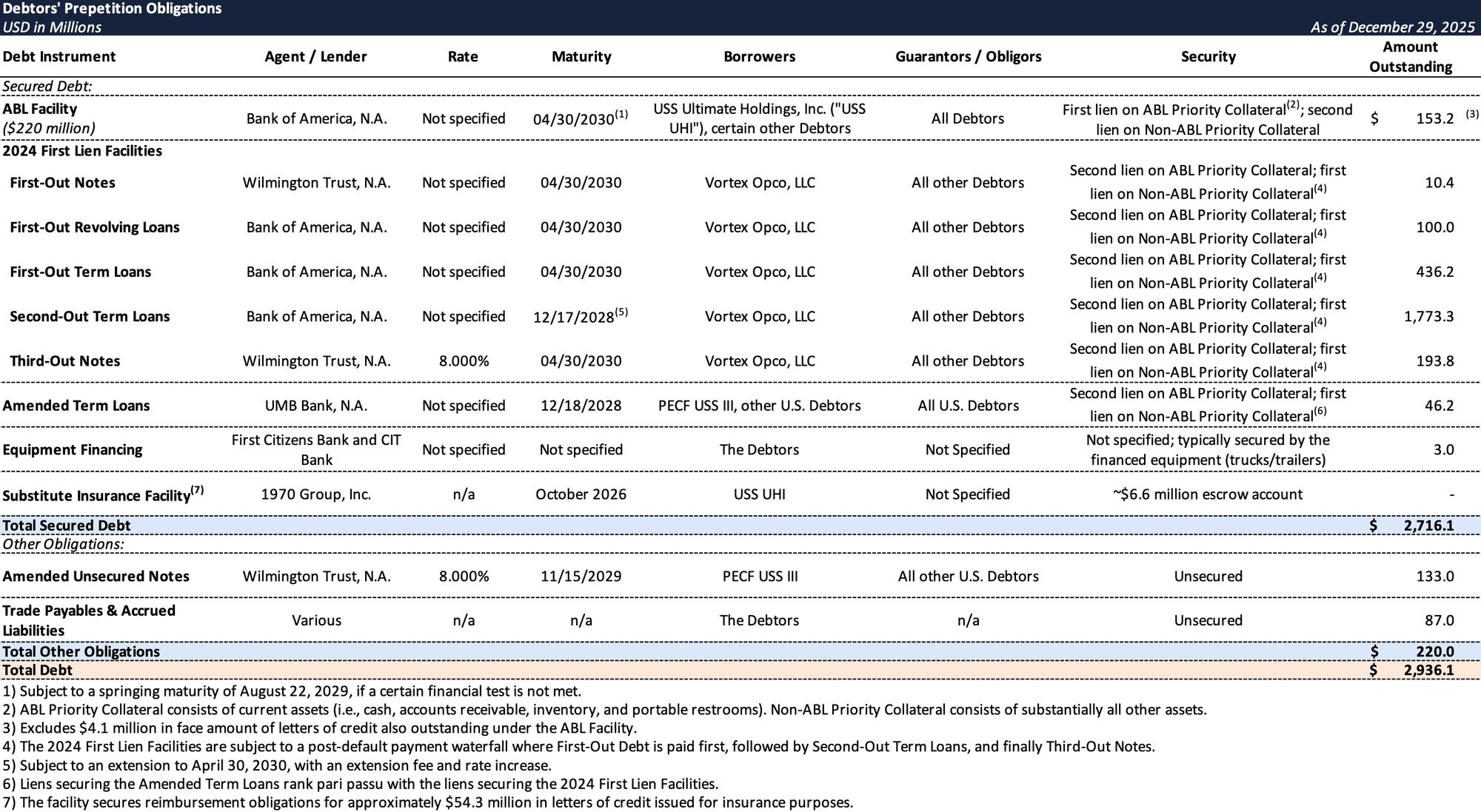This screenshot has height=812, width=1481.
Task: Click the Third-Out Notes 8.000% rate cell
Action: (x=464, y=361)
